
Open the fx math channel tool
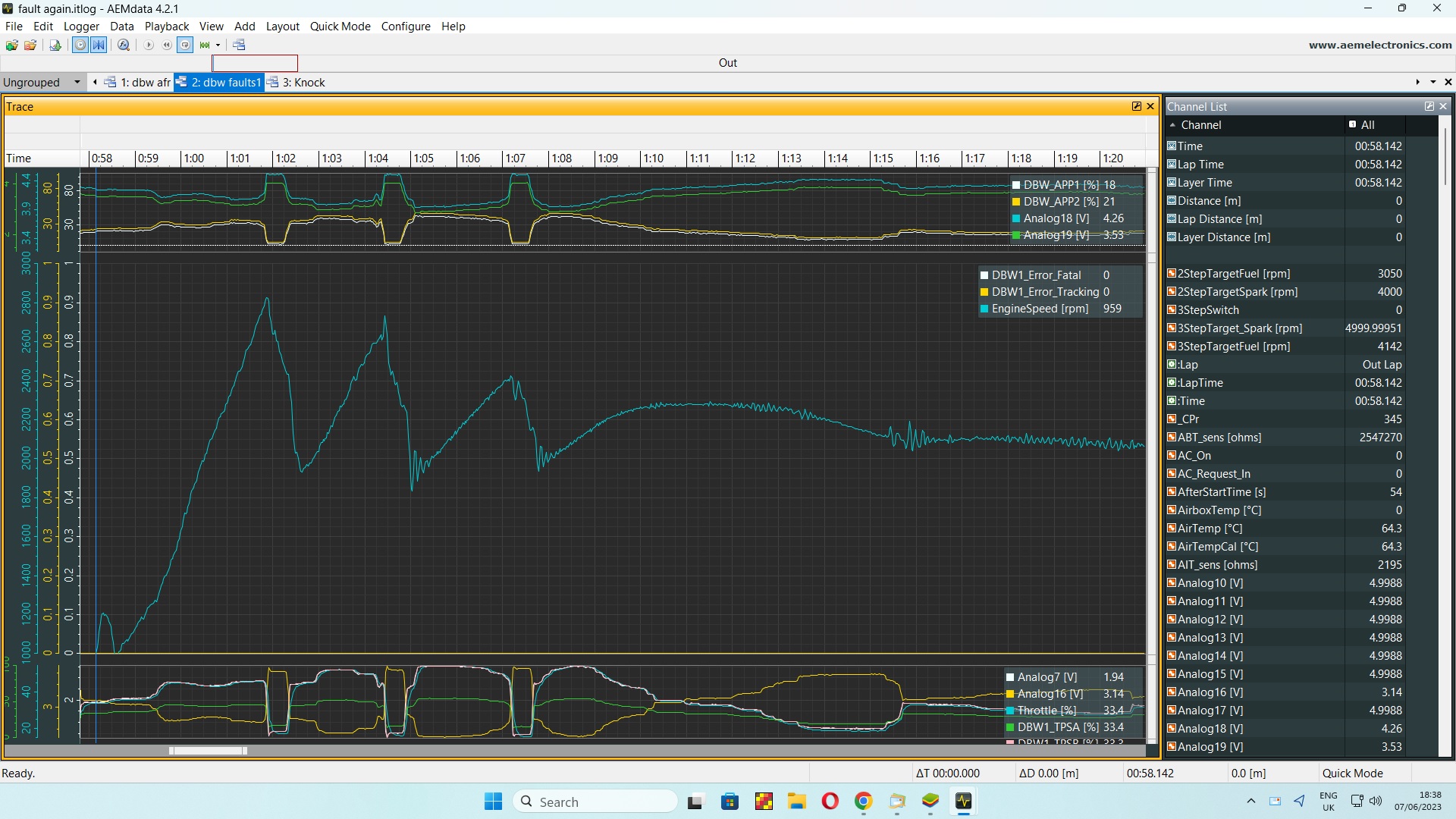(124, 45)
